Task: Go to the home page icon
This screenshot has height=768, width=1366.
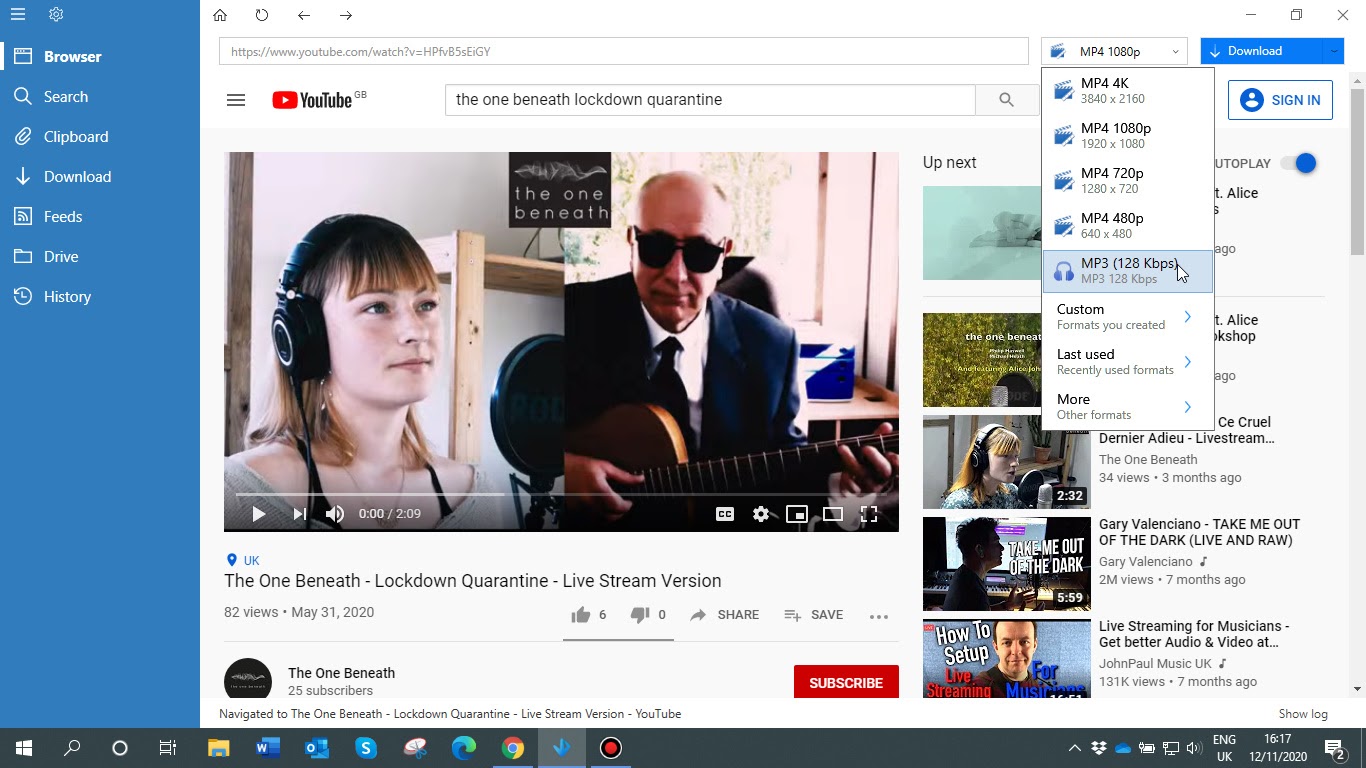Action: pos(220,15)
